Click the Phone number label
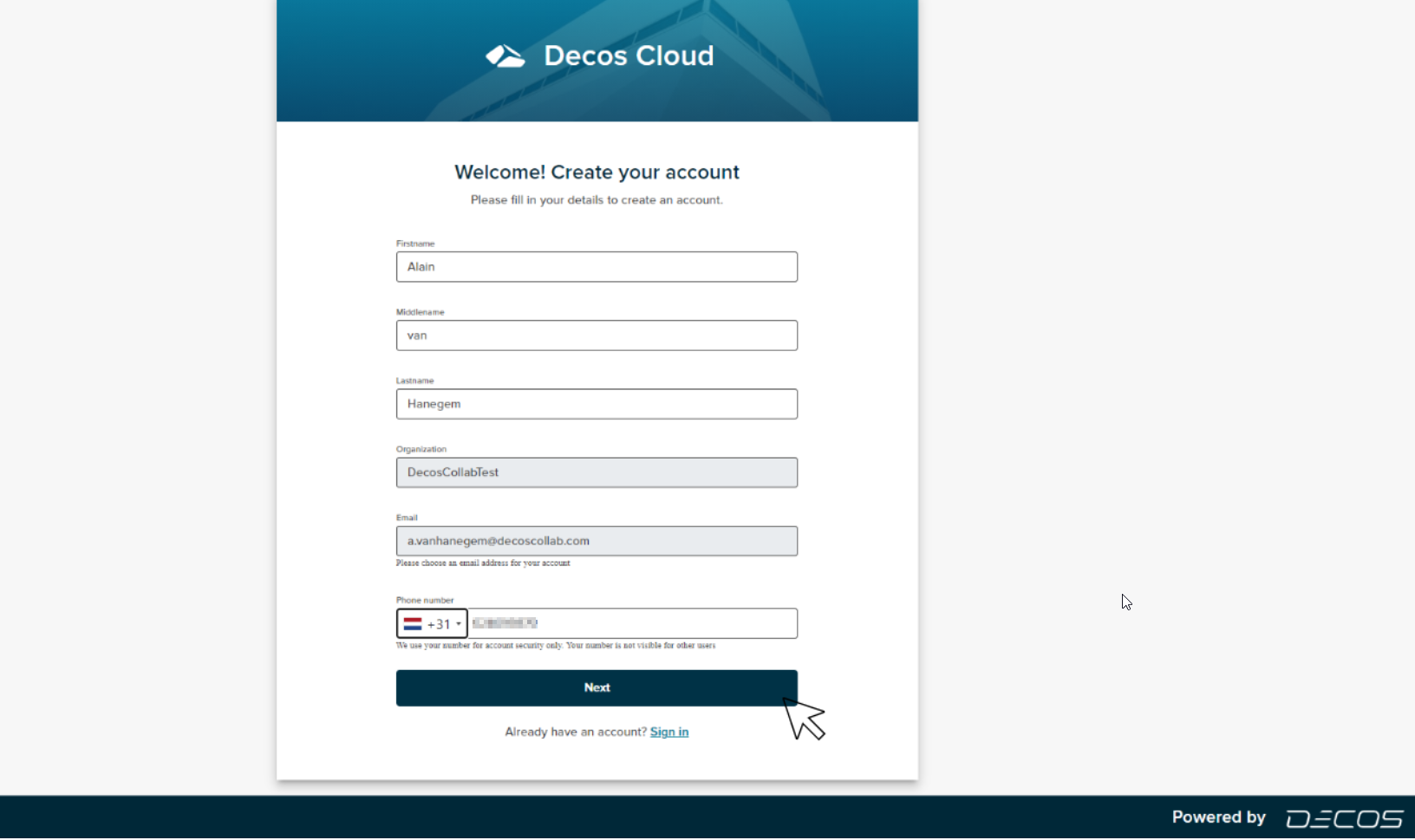 click(425, 601)
